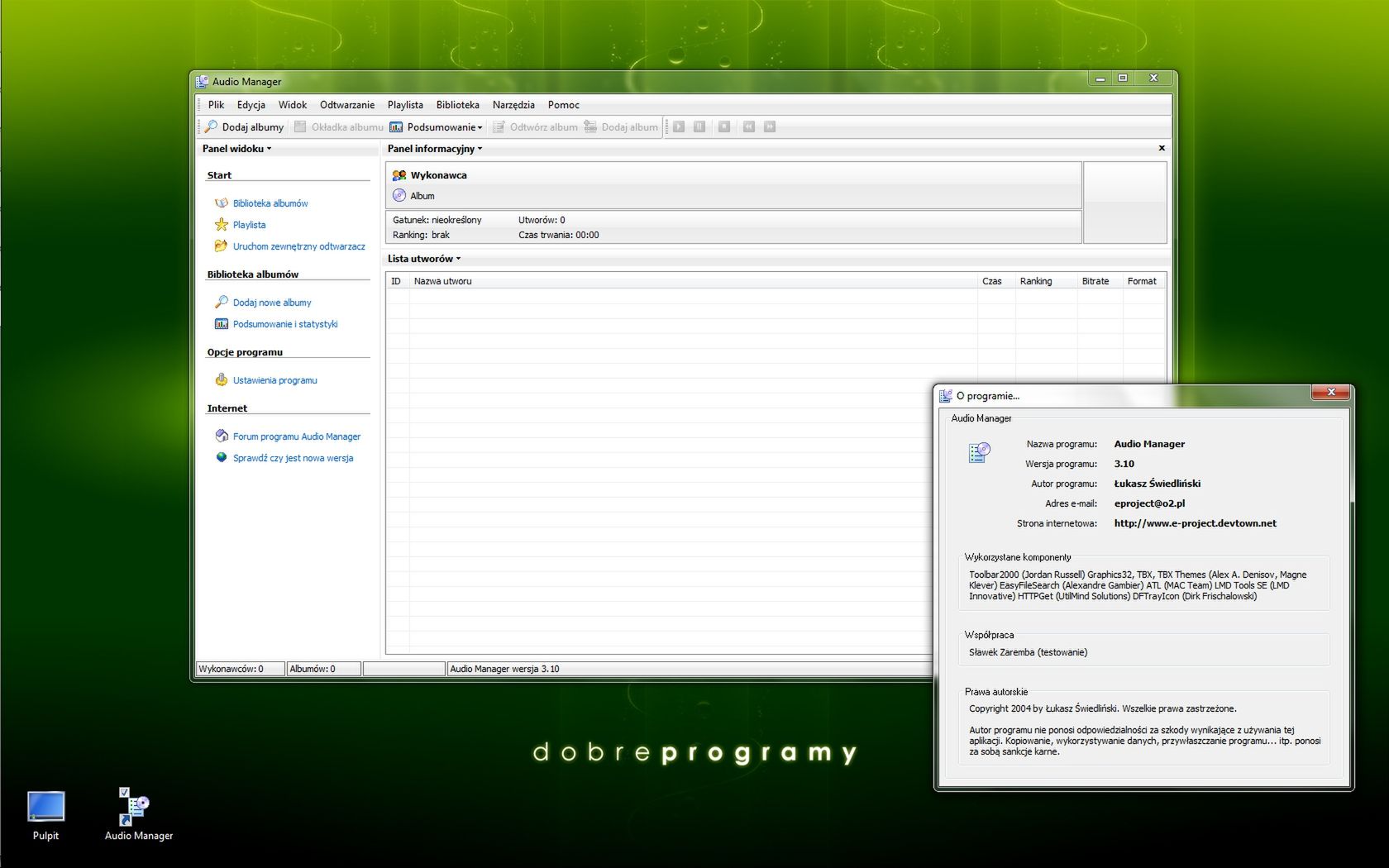Click the Album disc icon
Screen dimensions: 1389x868
coord(399,196)
